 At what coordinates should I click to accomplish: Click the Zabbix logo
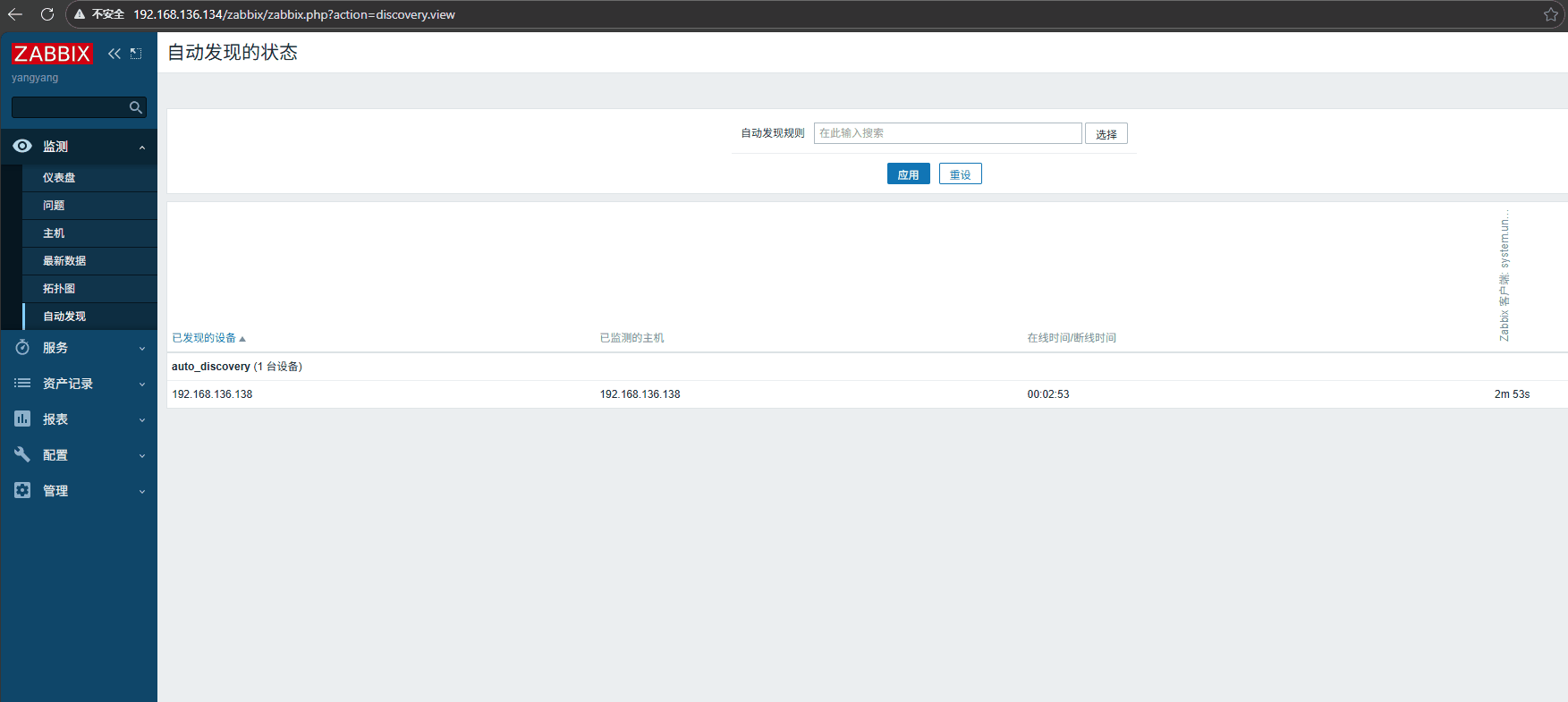click(52, 54)
